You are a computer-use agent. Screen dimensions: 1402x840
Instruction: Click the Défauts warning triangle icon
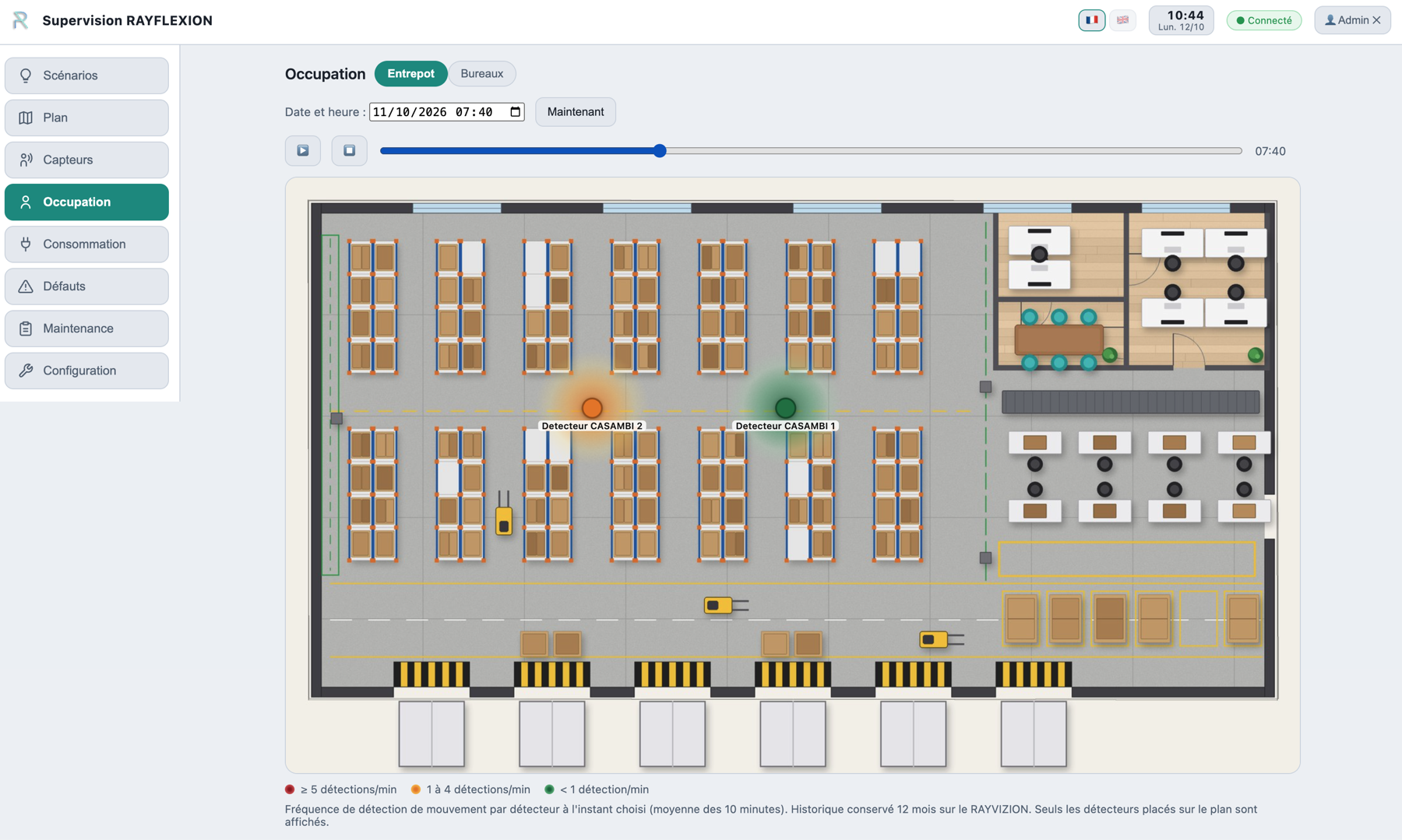click(26, 286)
